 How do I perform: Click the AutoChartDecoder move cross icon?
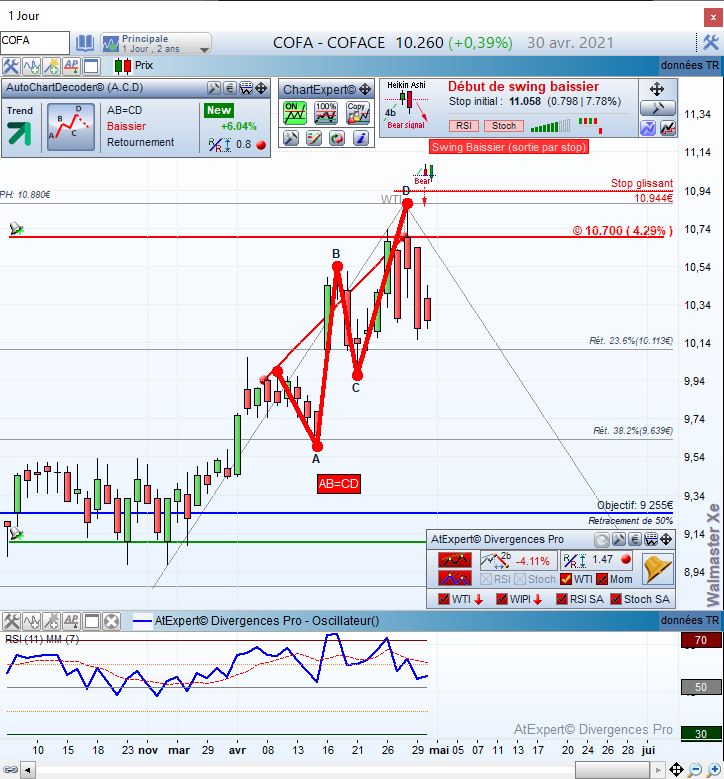261,88
